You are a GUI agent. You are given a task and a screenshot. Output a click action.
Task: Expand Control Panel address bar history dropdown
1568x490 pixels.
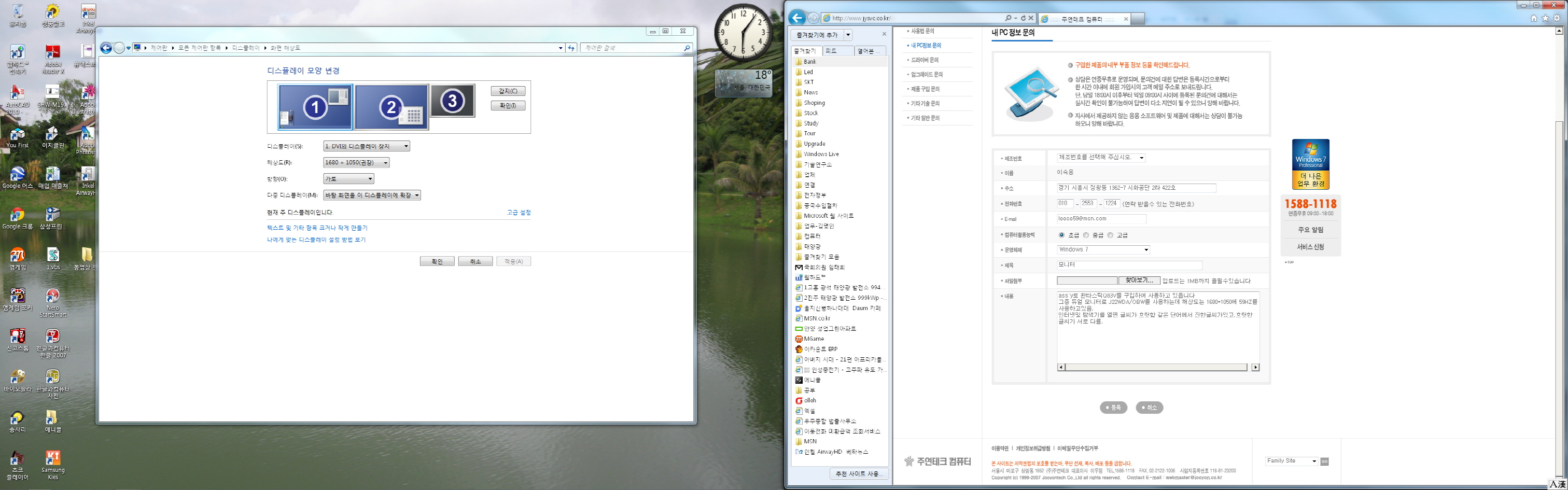561,48
